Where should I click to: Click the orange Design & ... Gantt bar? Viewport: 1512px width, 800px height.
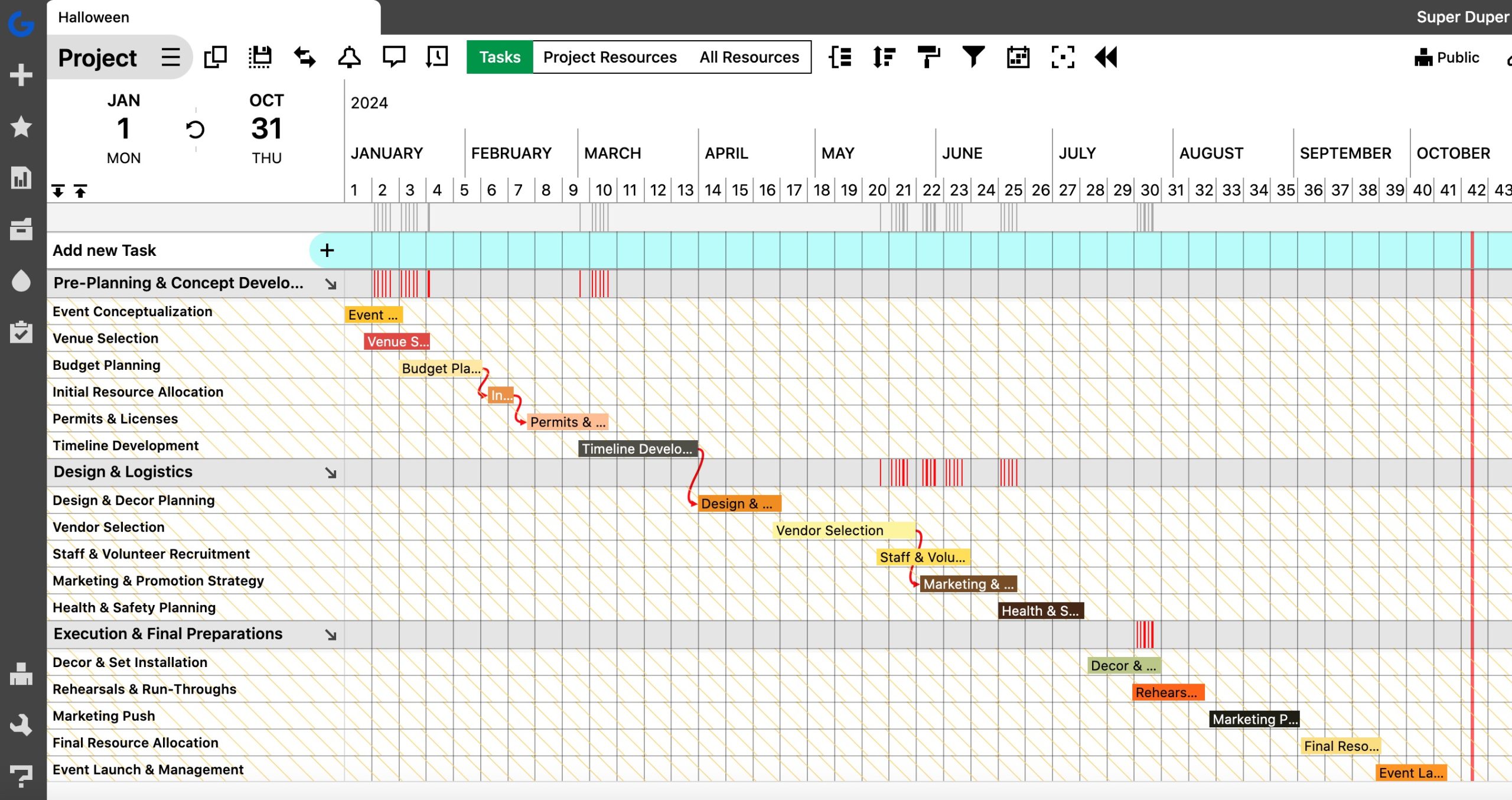(739, 503)
